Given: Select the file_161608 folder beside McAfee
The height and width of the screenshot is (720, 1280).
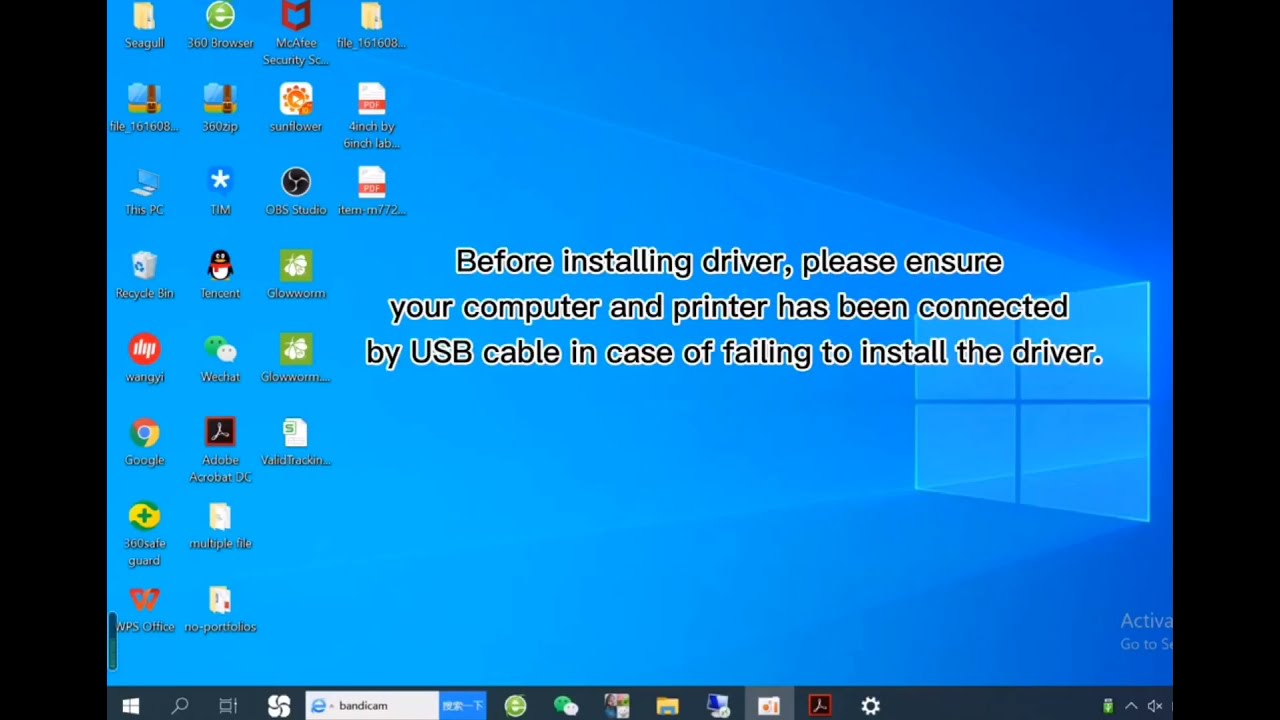Looking at the screenshot, I should (371, 25).
